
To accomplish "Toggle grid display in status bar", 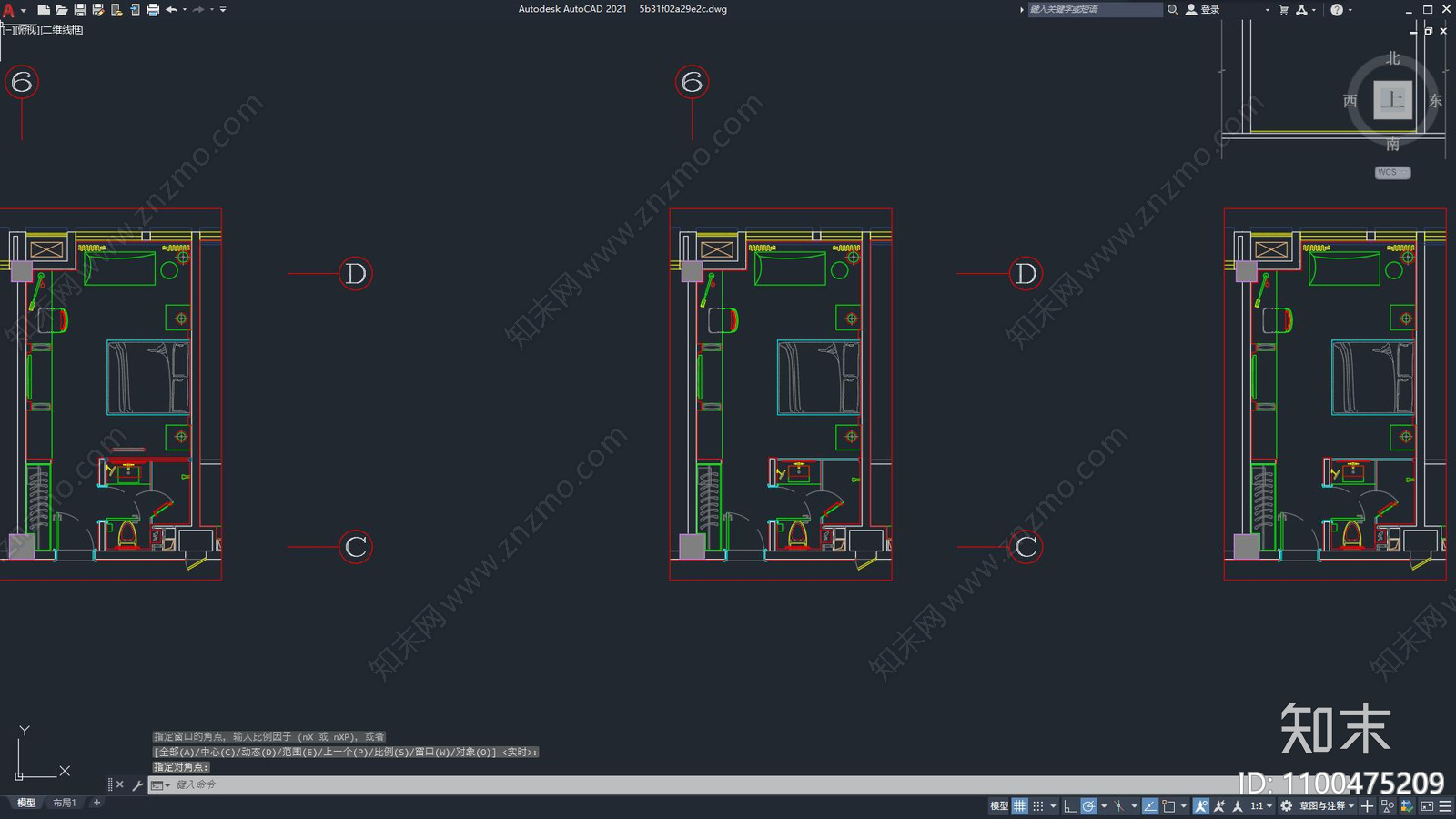I will pyautogui.click(x=1019, y=806).
